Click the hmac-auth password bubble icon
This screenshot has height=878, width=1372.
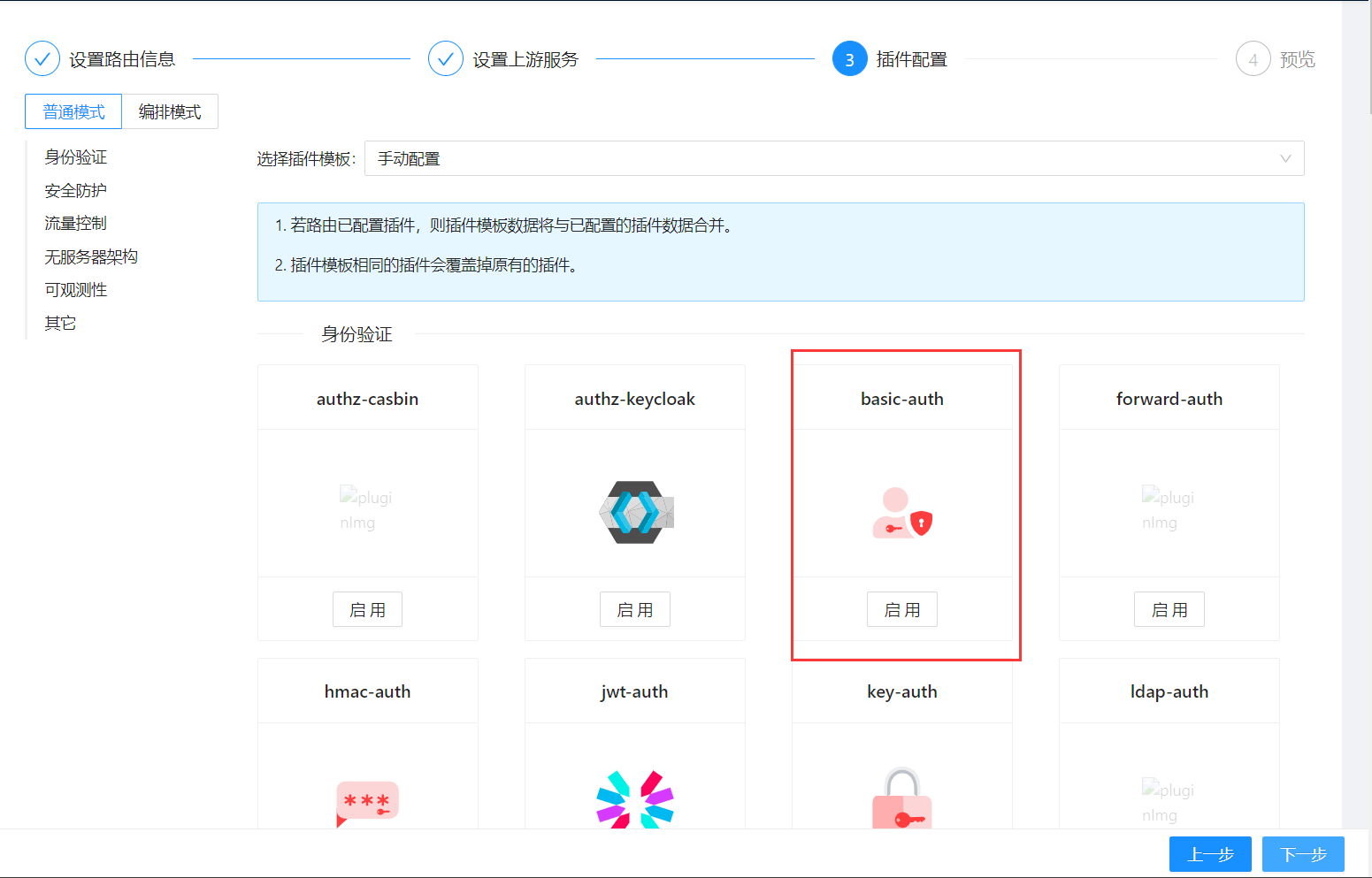tap(367, 804)
